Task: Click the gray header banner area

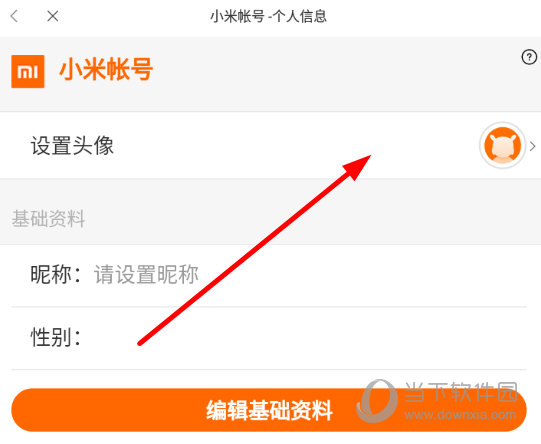Action: coord(270,74)
